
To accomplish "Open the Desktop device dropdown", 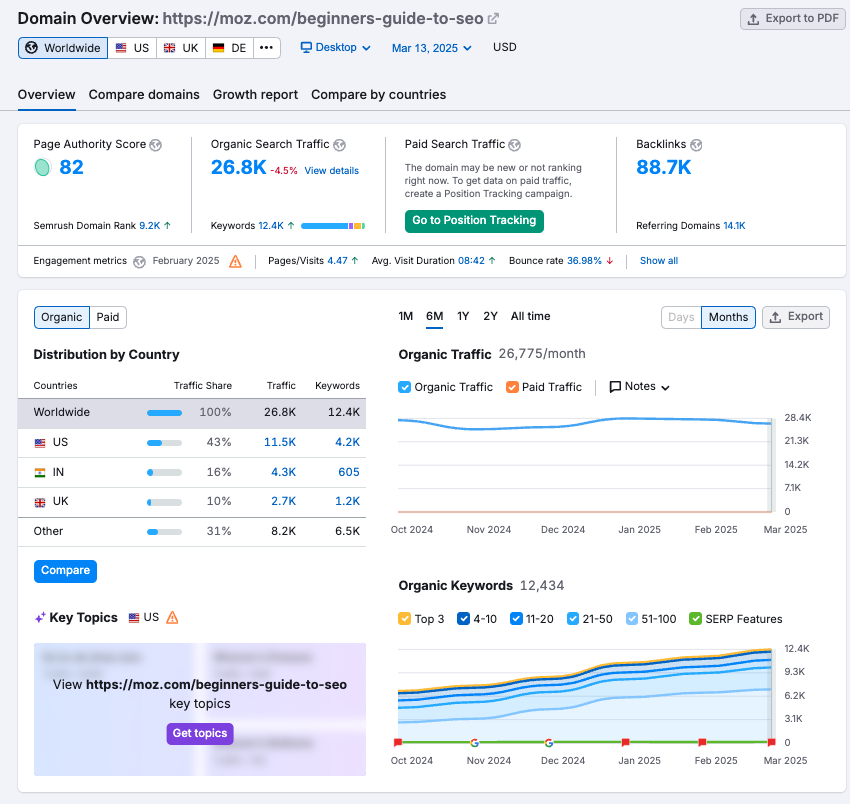I will (x=336, y=48).
